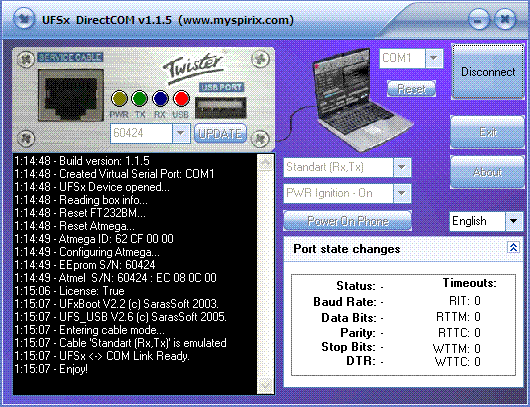This screenshot has width=530, height=407.
Task: Click the 'RIT: 0' value
Action: coord(464,301)
